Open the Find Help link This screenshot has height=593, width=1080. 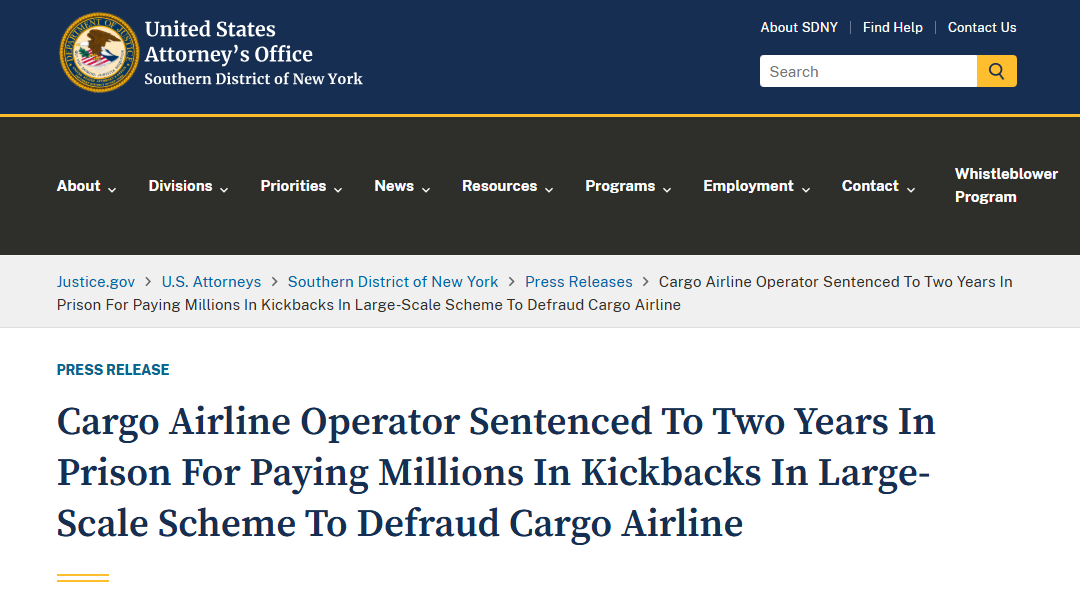coord(893,28)
